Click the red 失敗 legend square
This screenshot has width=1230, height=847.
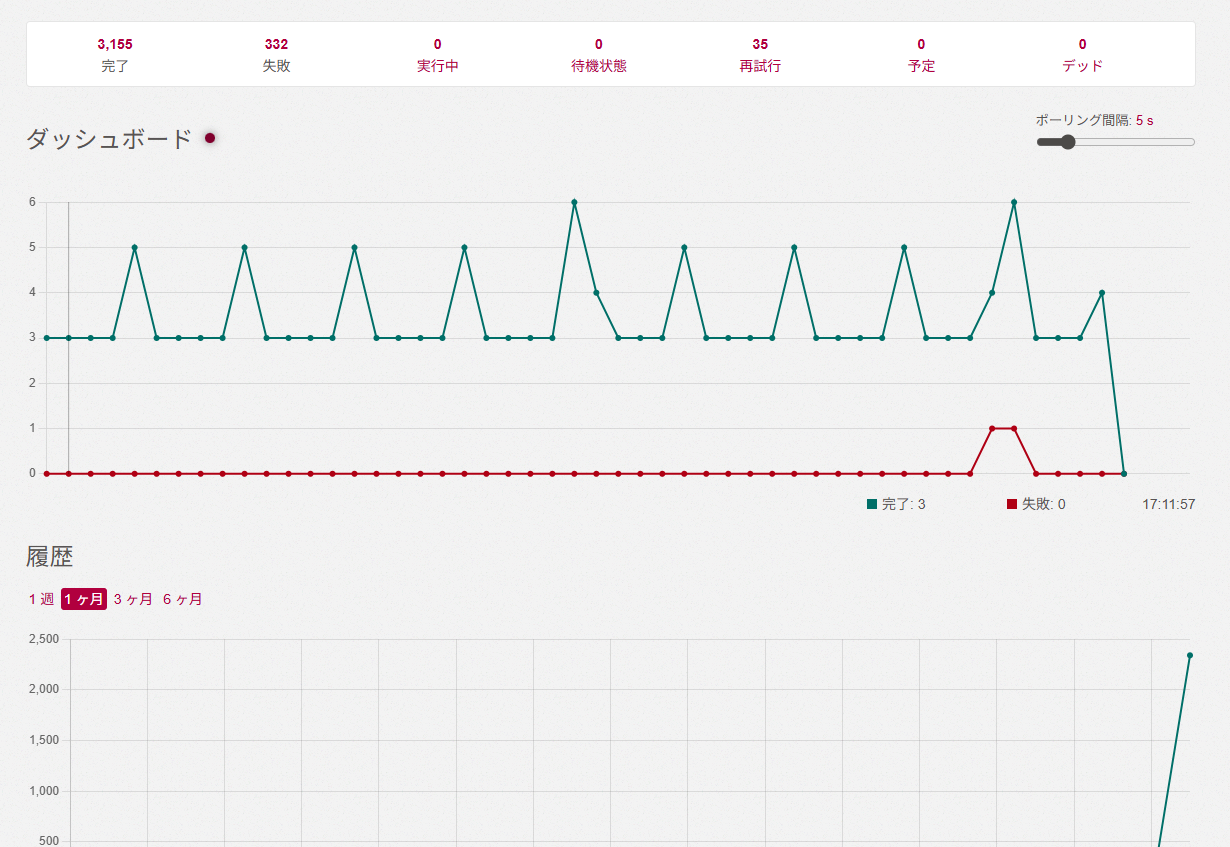coord(1012,504)
